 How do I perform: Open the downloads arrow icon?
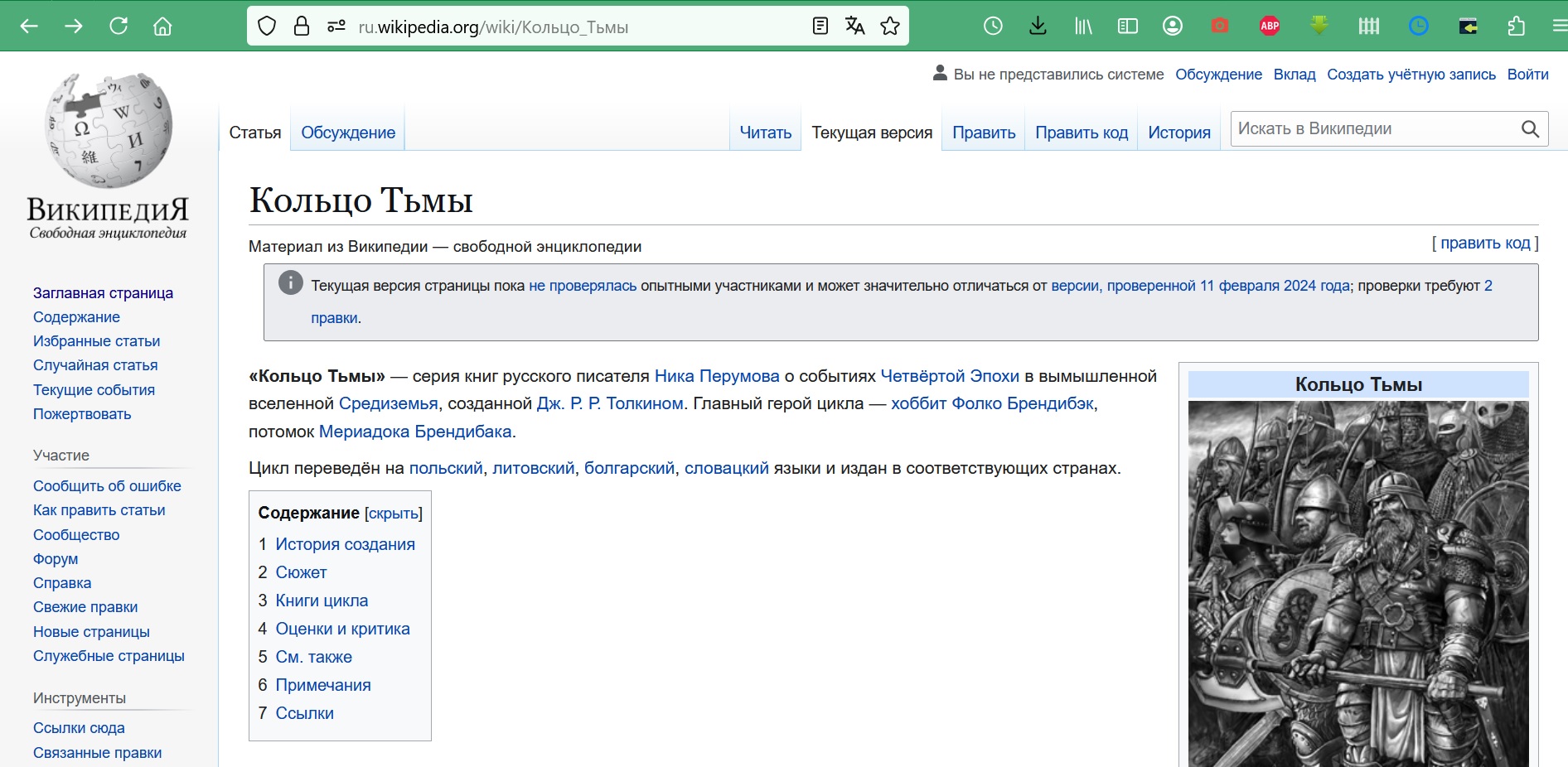[1037, 27]
